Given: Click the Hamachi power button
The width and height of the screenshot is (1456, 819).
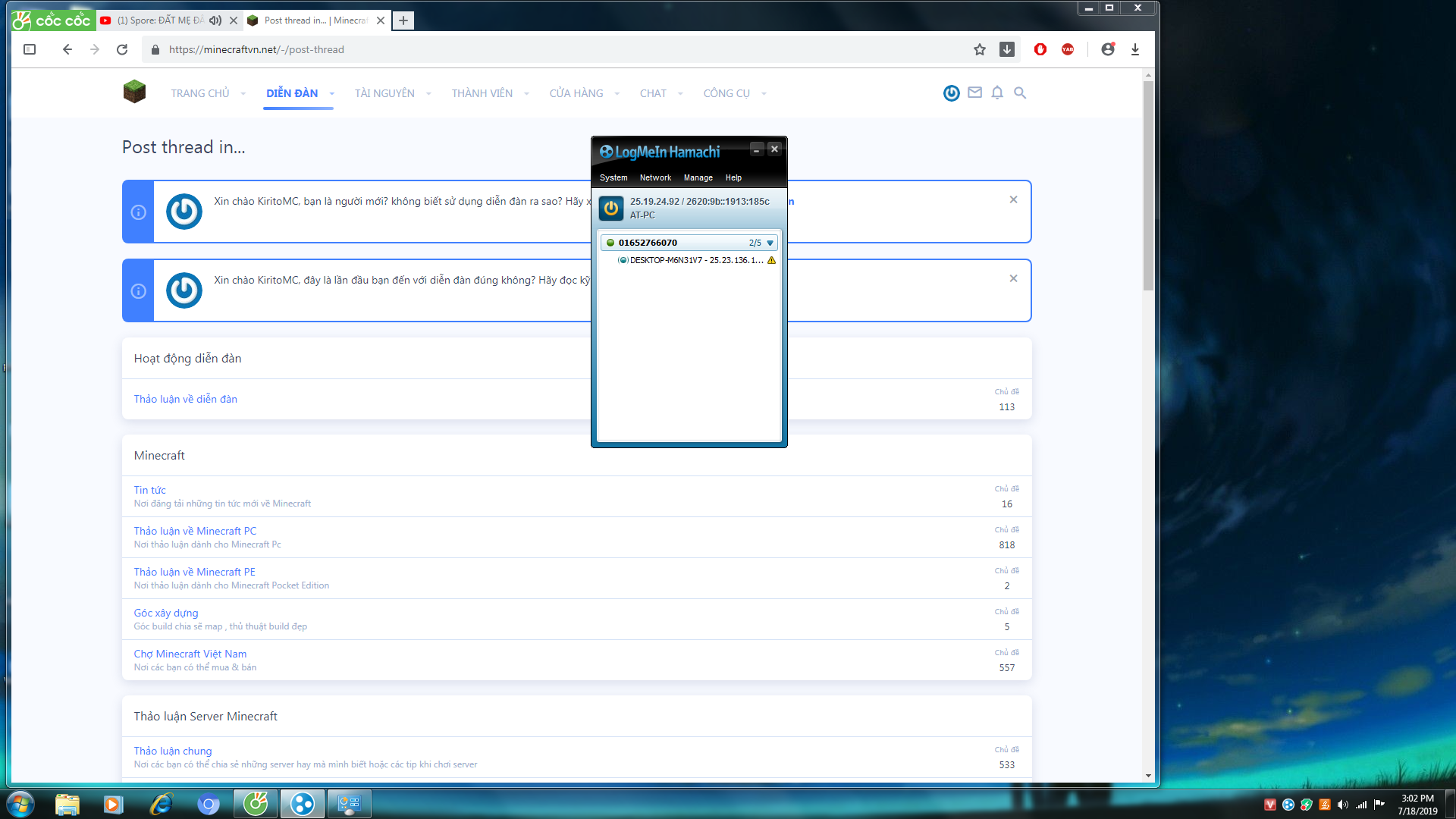Looking at the screenshot, I should (x=611, y=208).
